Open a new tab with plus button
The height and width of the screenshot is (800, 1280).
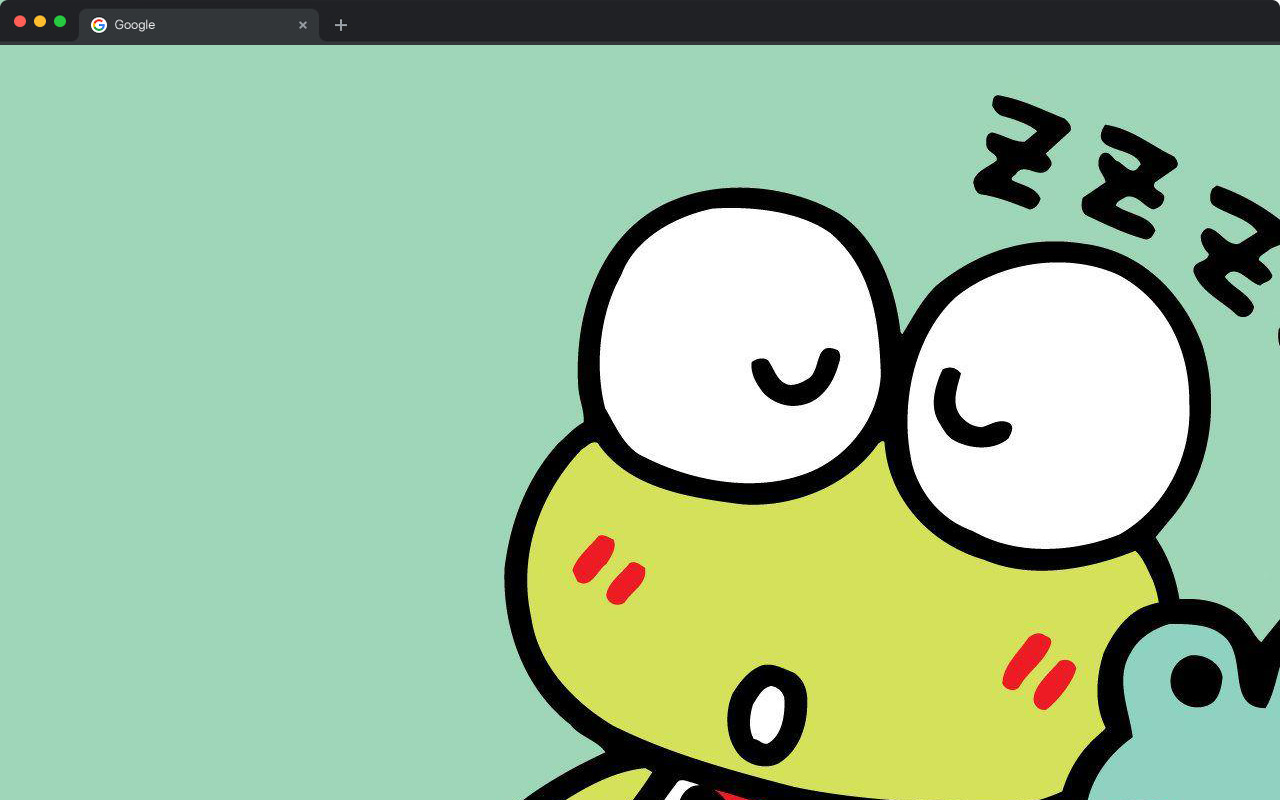click(x=341, y=25)
